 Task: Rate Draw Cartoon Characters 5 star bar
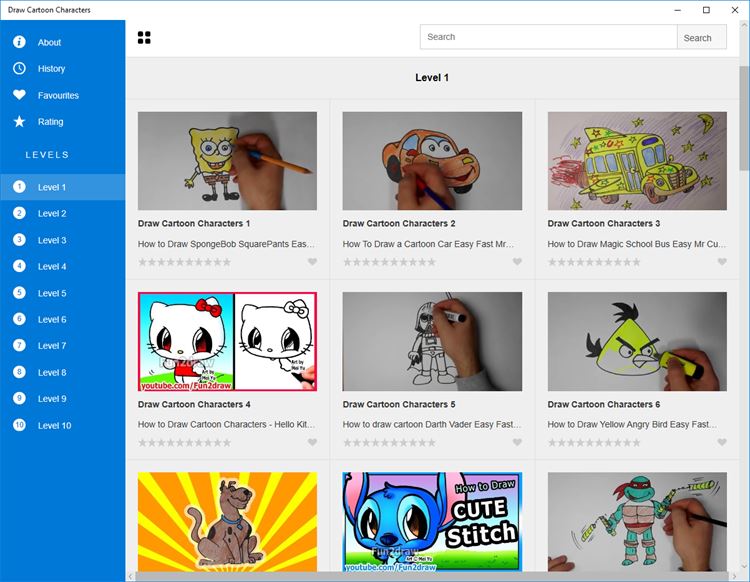389,443
